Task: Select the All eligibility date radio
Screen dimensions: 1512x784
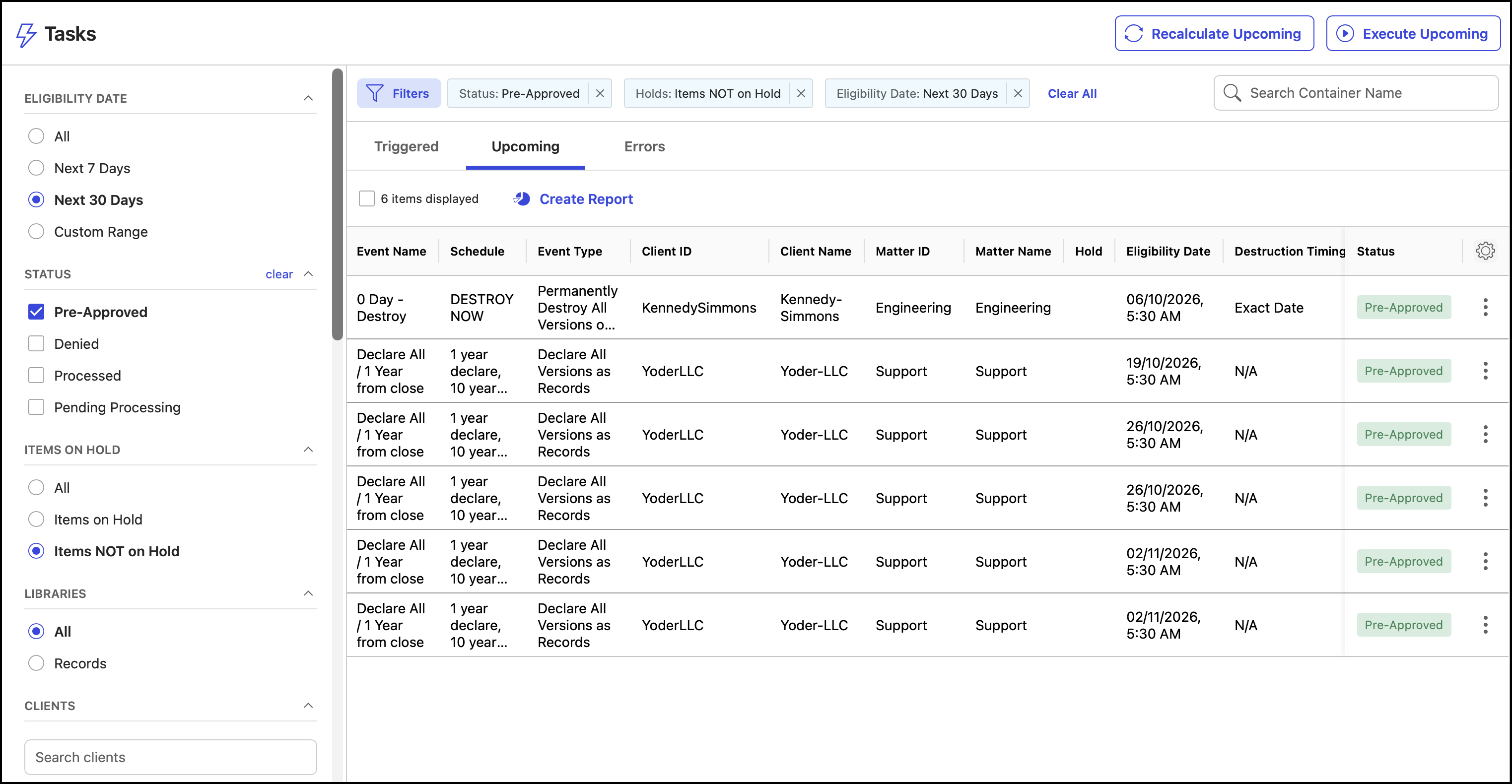Action: coord(36,136)
